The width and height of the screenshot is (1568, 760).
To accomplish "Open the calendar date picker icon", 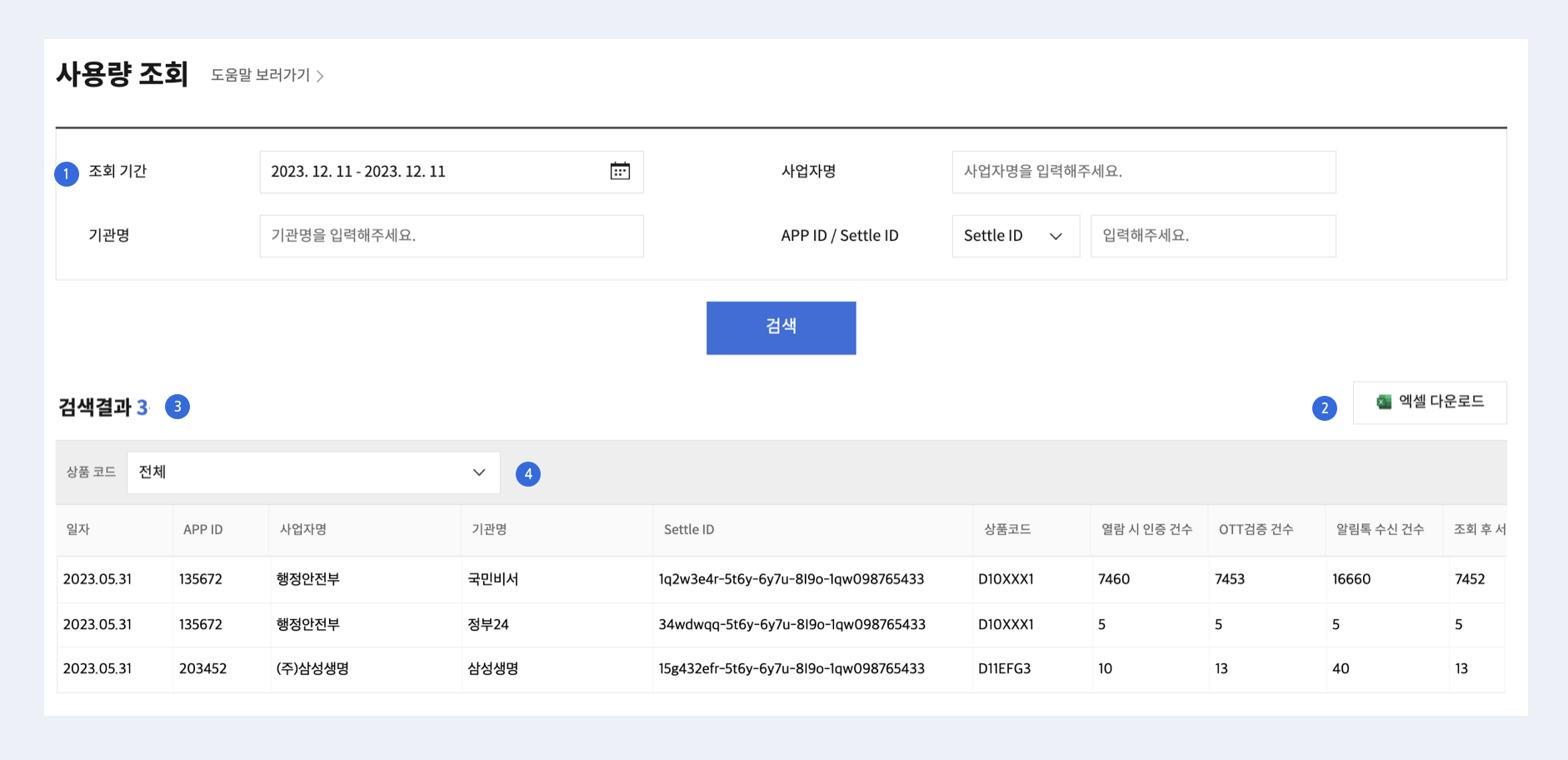I will (x=620, y=172).
